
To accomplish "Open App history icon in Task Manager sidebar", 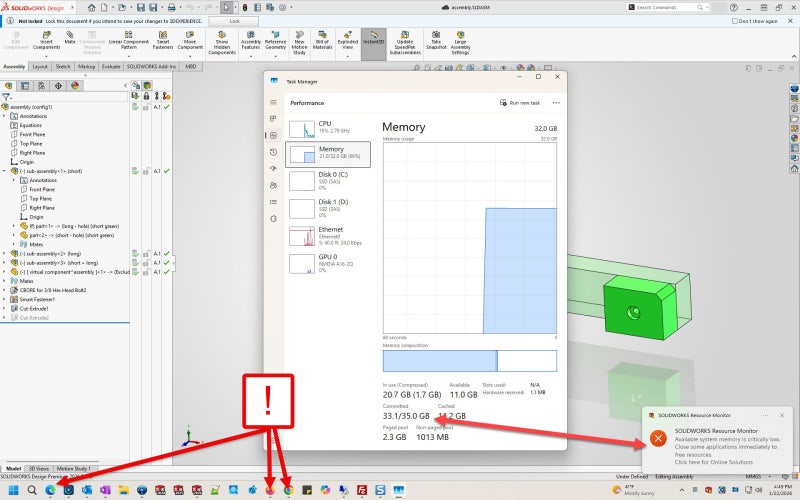I will click(273, 152).
